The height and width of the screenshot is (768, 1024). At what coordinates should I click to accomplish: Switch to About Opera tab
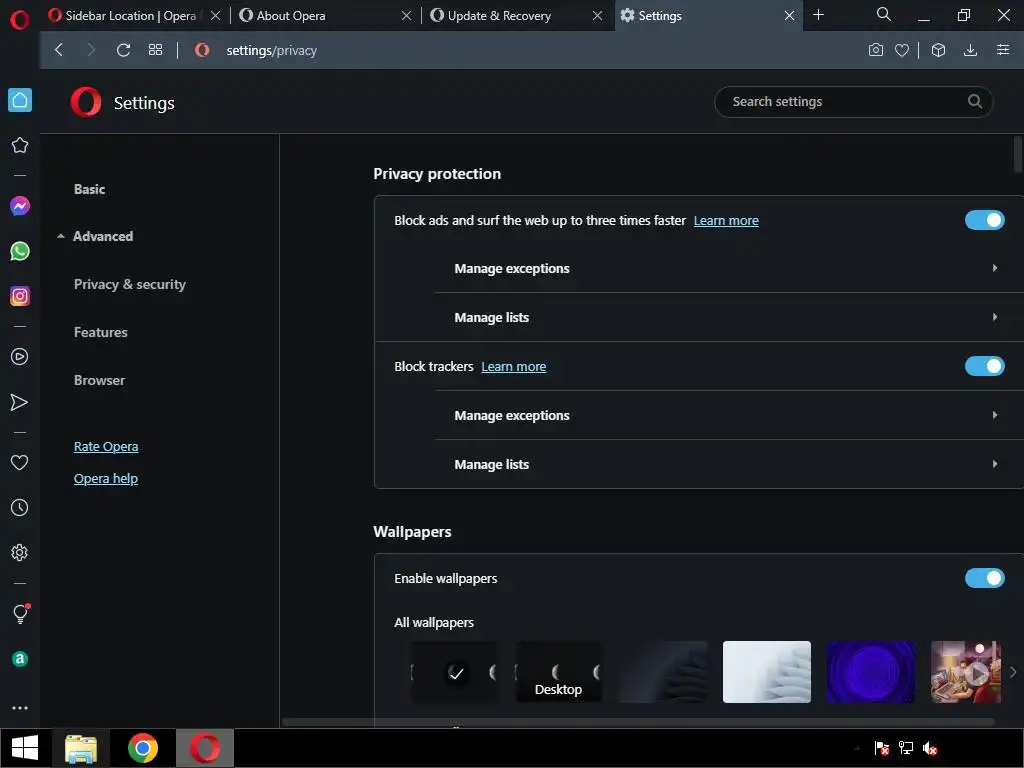(291, 15)
